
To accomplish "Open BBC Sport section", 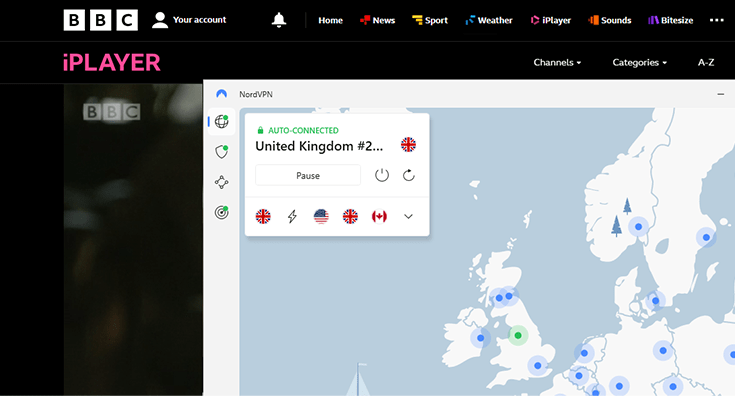I will coord(430,20).
